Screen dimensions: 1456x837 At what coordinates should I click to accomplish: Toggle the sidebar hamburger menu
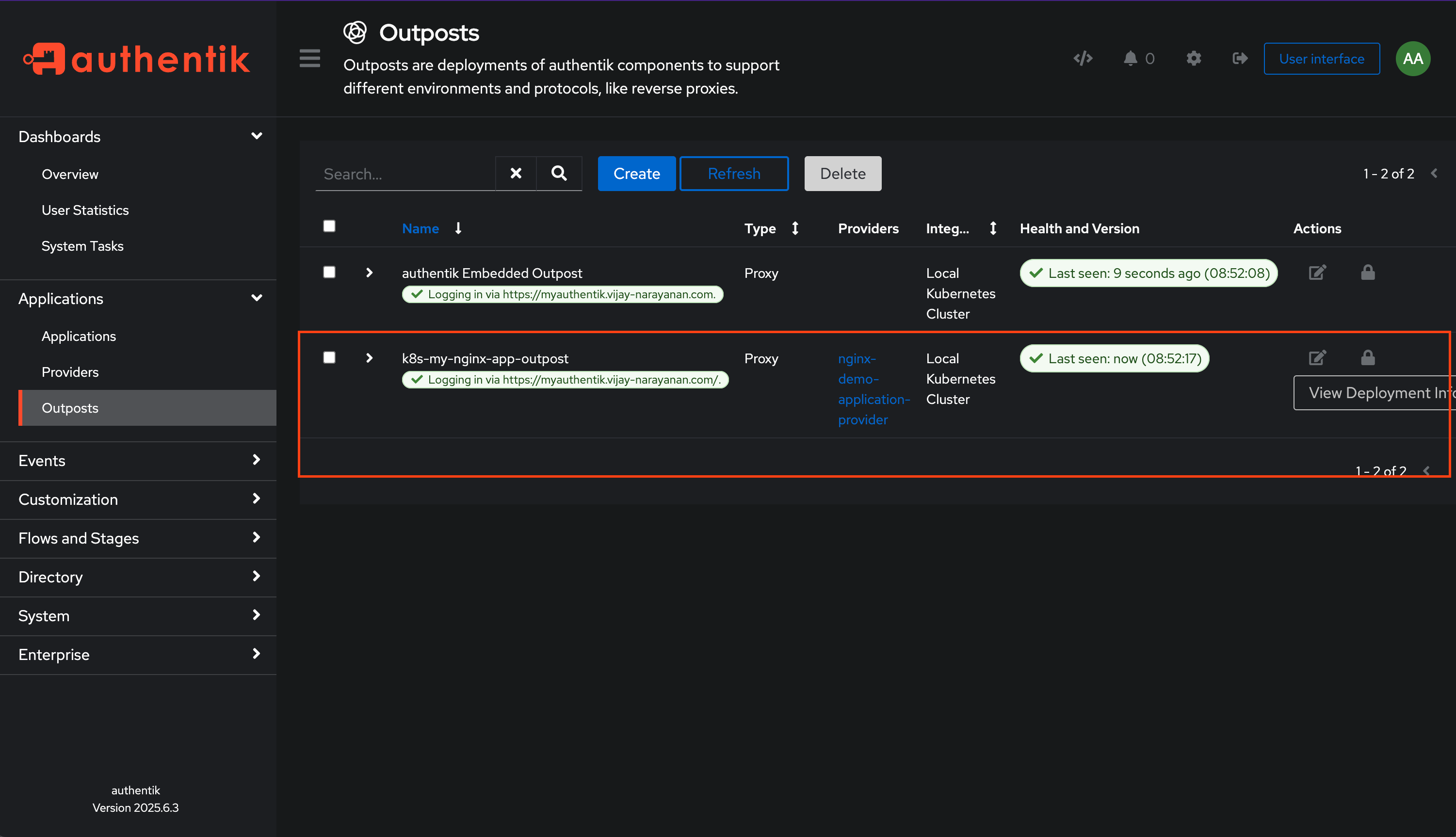coord(310,58)
